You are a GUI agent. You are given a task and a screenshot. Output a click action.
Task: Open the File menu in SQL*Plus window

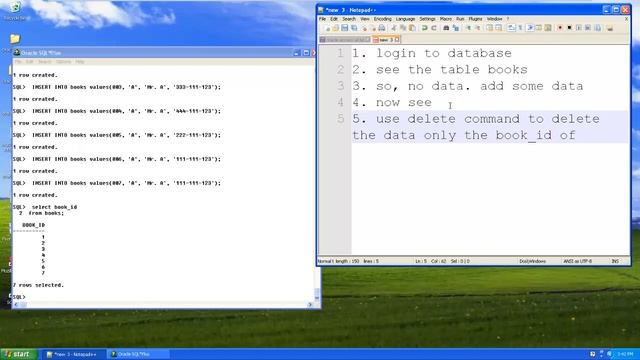click(18, 62)
